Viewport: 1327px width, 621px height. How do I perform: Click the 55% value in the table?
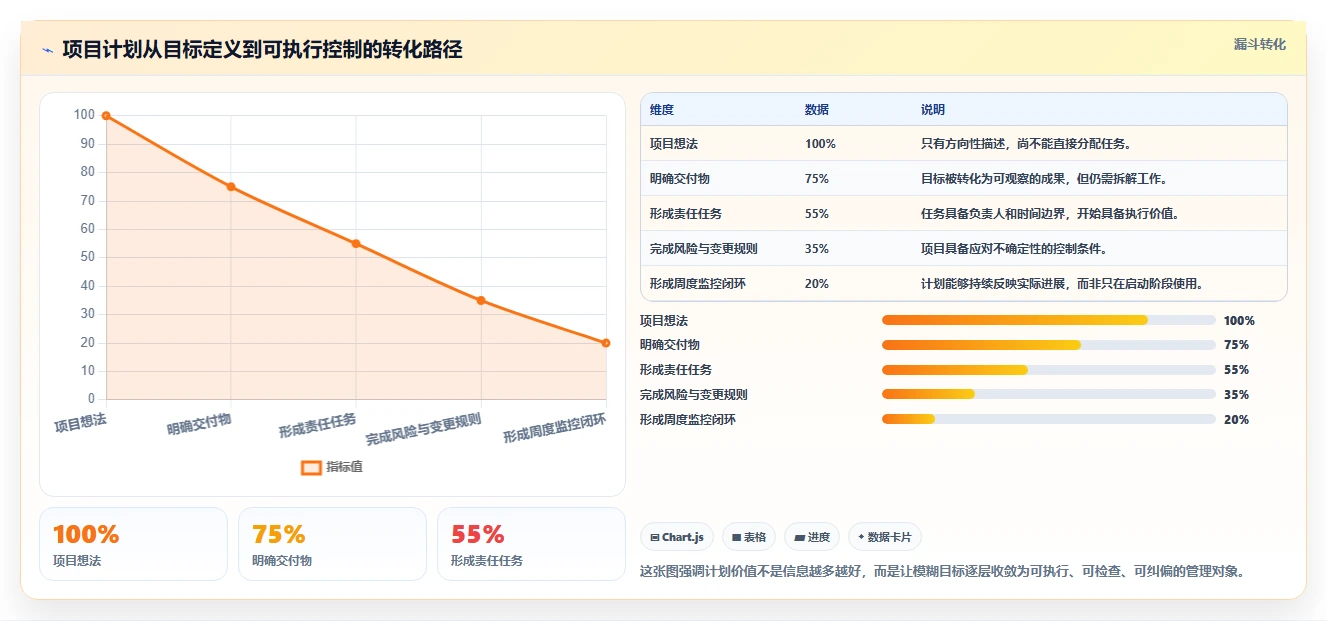[817, 214]
